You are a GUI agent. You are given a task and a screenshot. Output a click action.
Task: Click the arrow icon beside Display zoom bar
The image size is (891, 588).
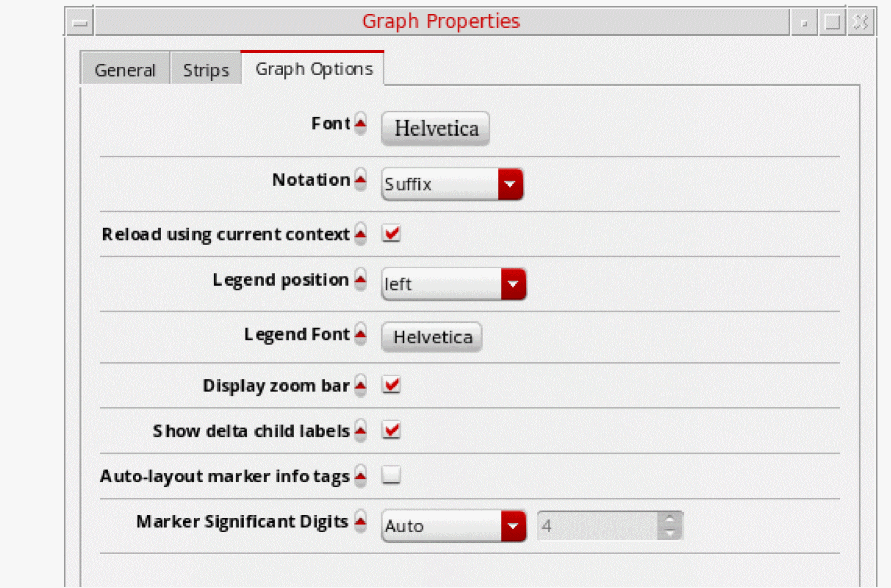(360, 386)
